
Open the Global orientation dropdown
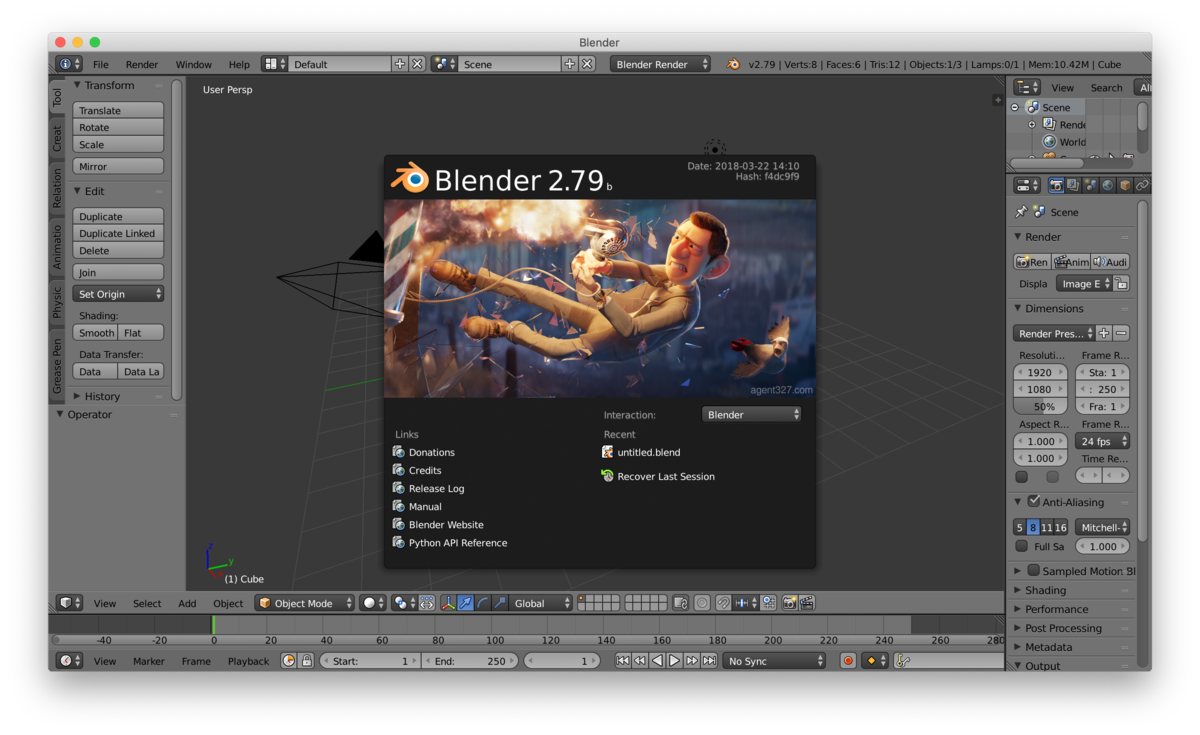pos(541,603)
